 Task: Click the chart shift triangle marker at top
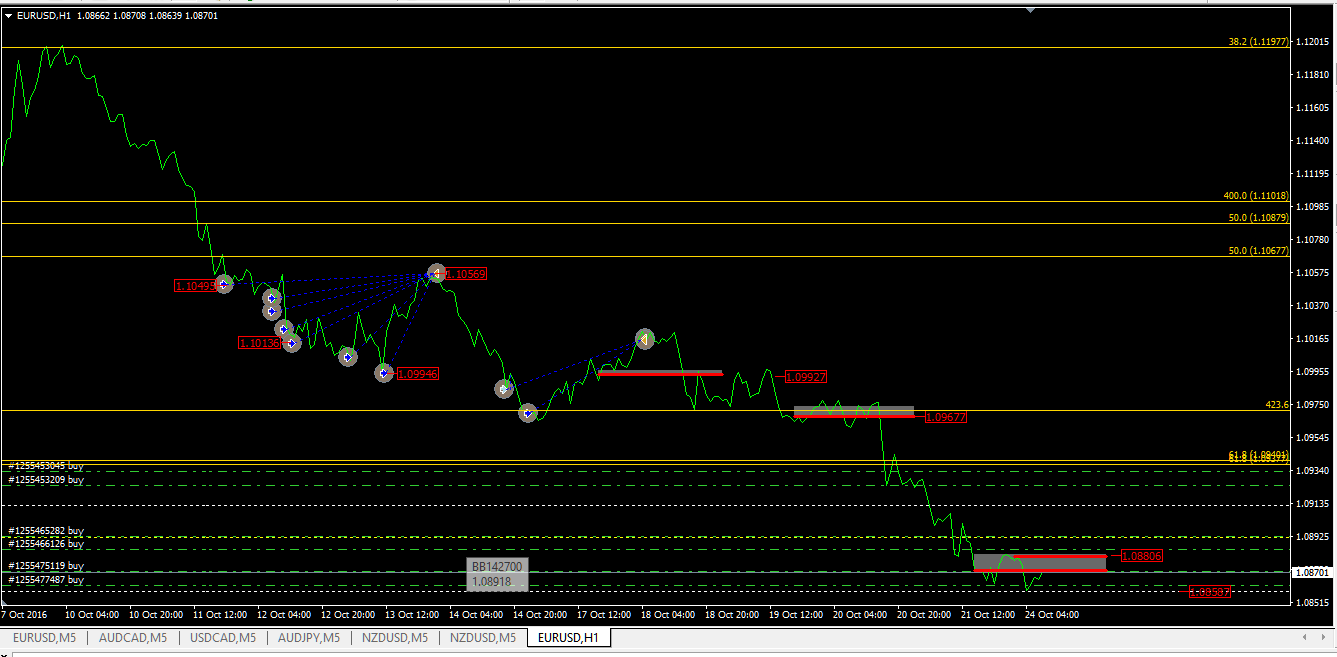point(1030,10)
